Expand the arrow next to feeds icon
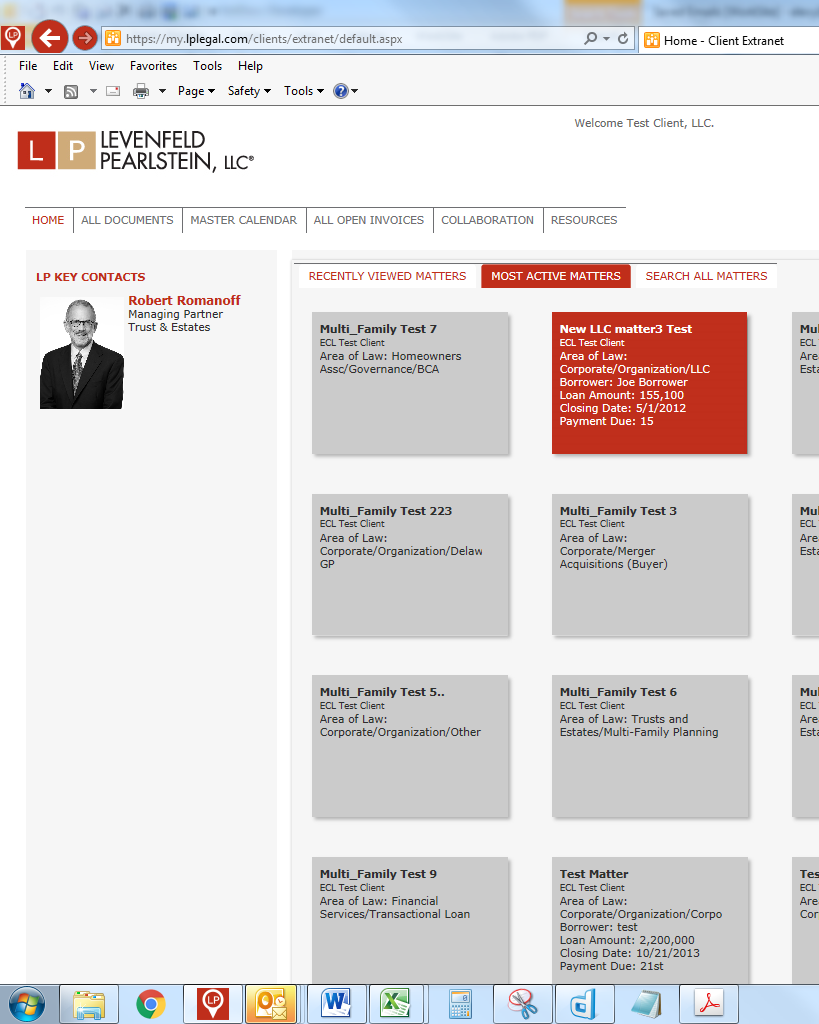 (93, 91)
